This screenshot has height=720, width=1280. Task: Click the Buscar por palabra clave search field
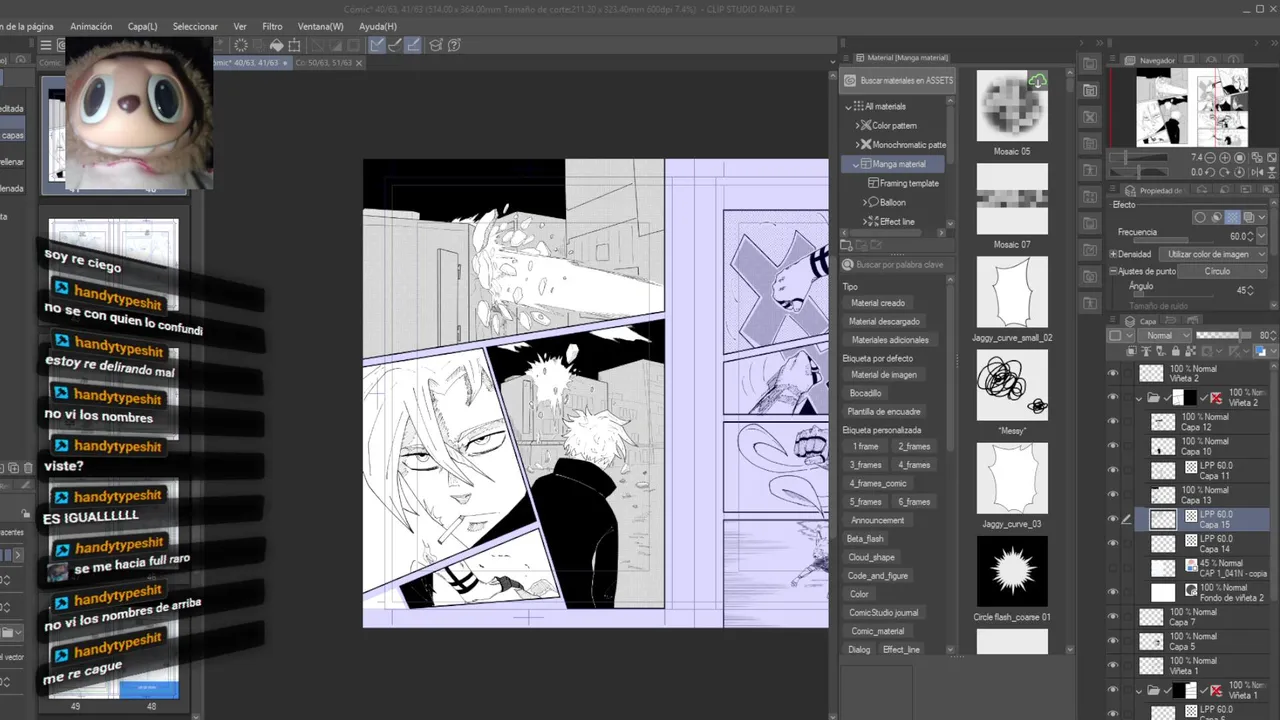point(898,265)
